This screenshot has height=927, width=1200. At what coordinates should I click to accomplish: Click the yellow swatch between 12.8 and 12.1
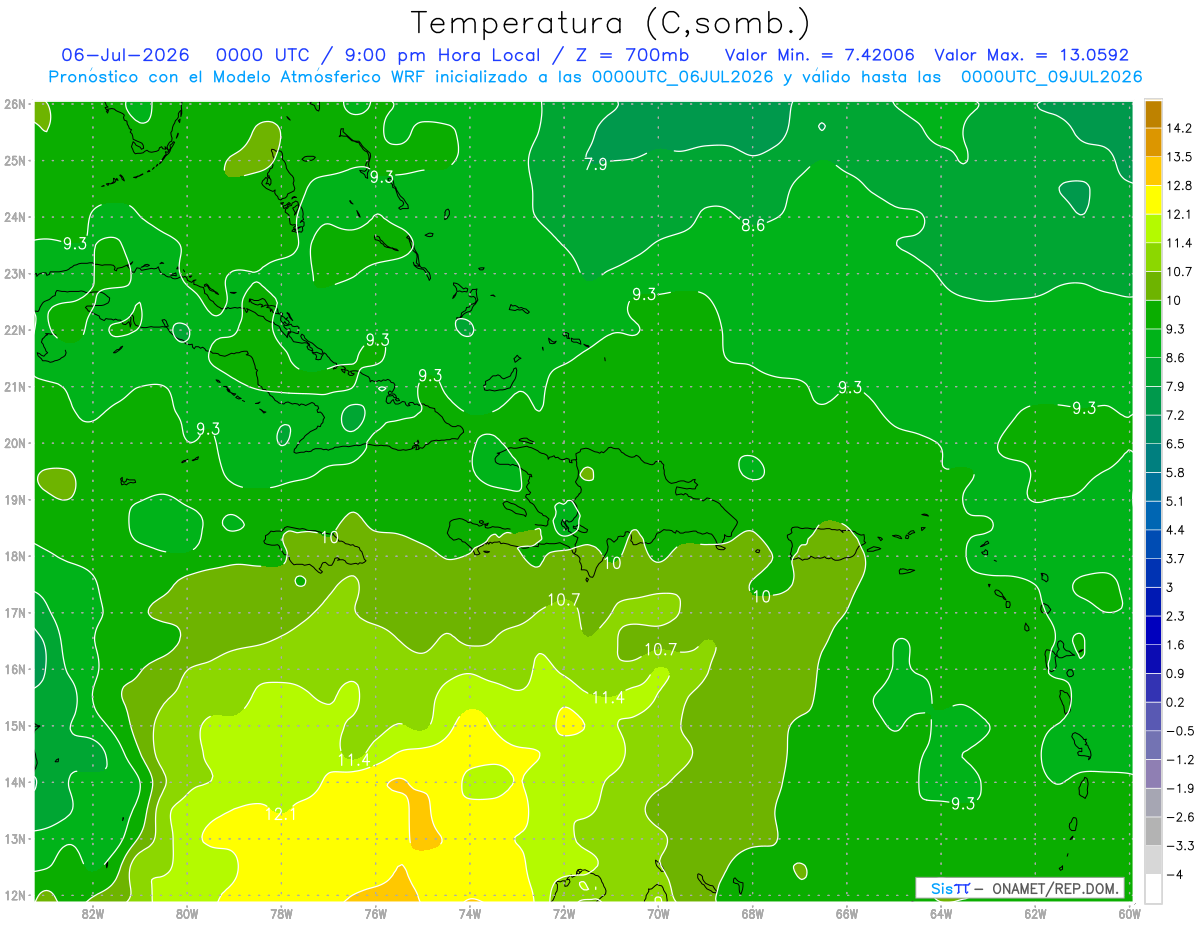(1153, 198)
